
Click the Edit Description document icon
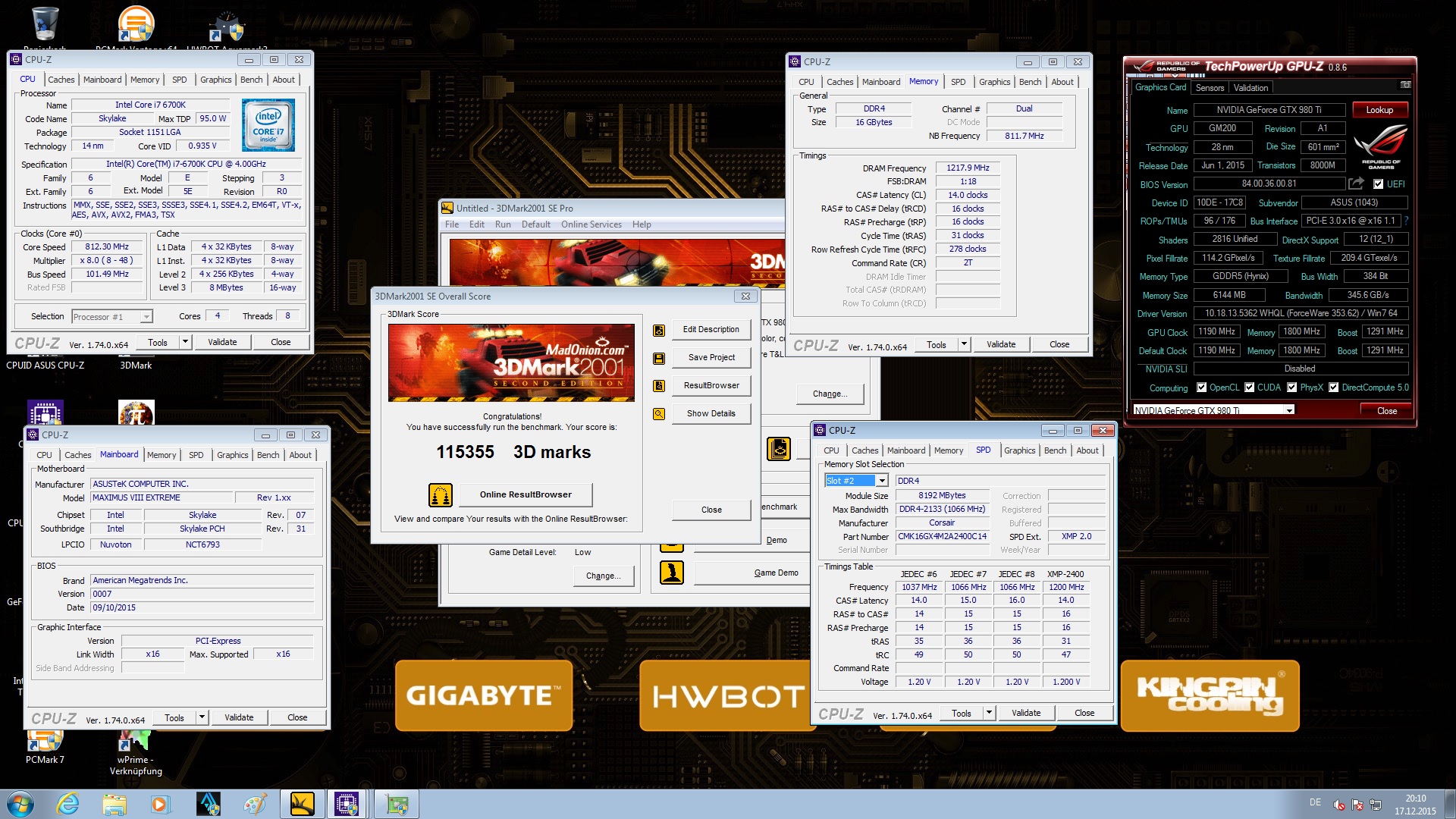(659, 330)
